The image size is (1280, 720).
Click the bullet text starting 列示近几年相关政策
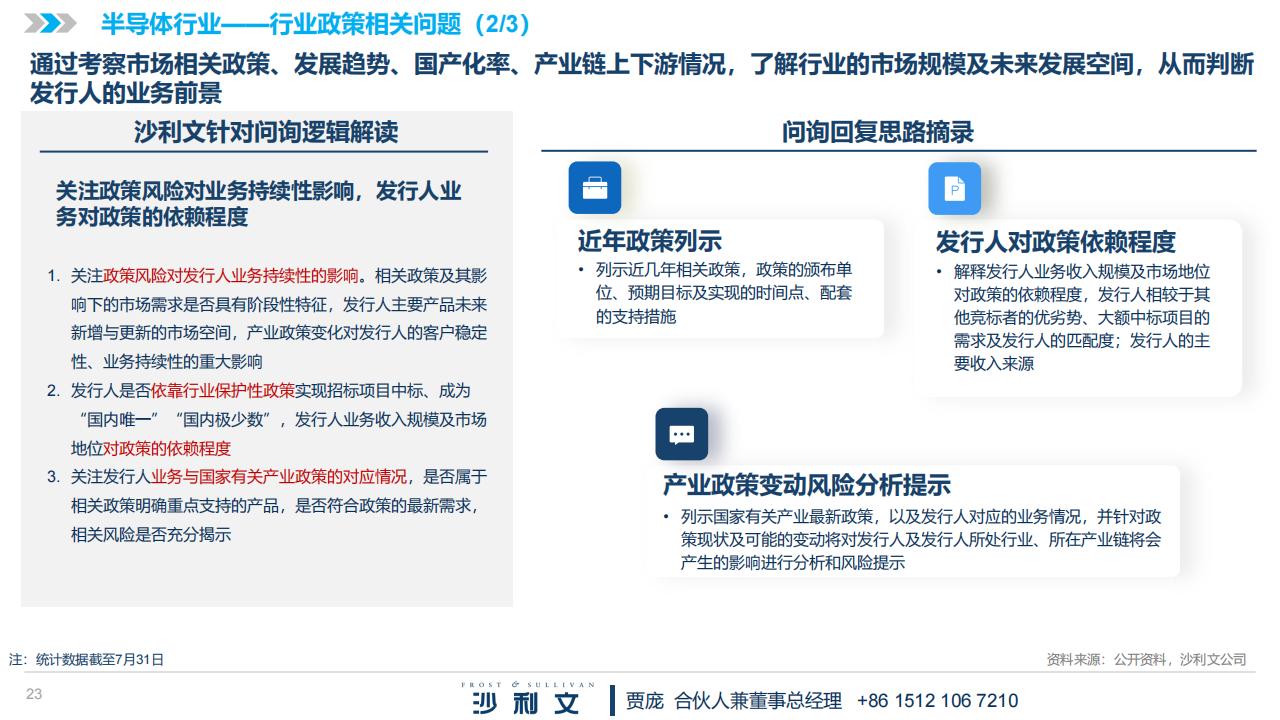pos(724,293)
